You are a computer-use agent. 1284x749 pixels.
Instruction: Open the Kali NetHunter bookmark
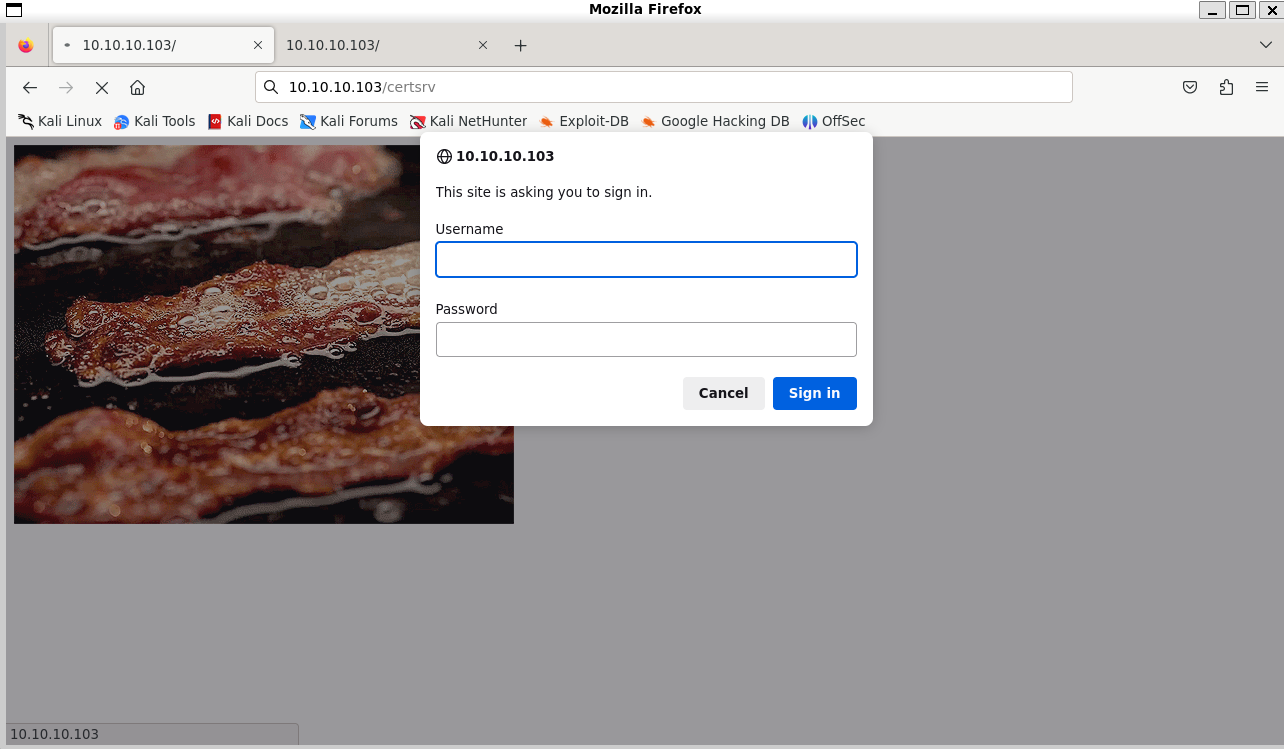click(468, 121)
